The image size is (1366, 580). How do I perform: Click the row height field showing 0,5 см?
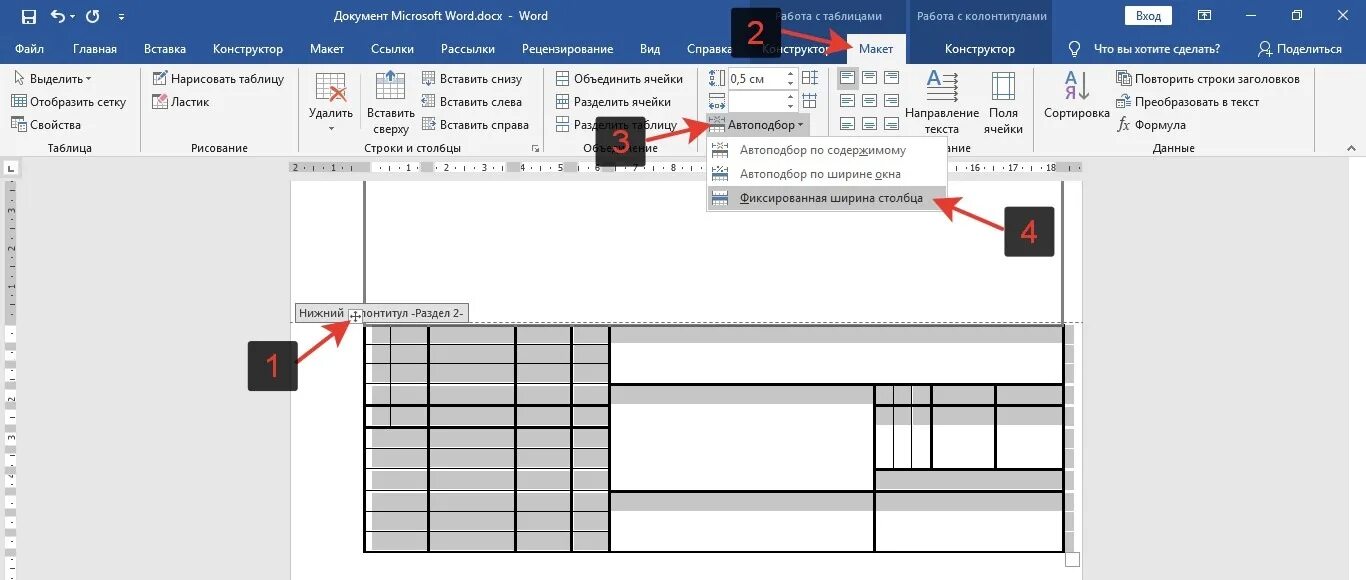[757, 79]
